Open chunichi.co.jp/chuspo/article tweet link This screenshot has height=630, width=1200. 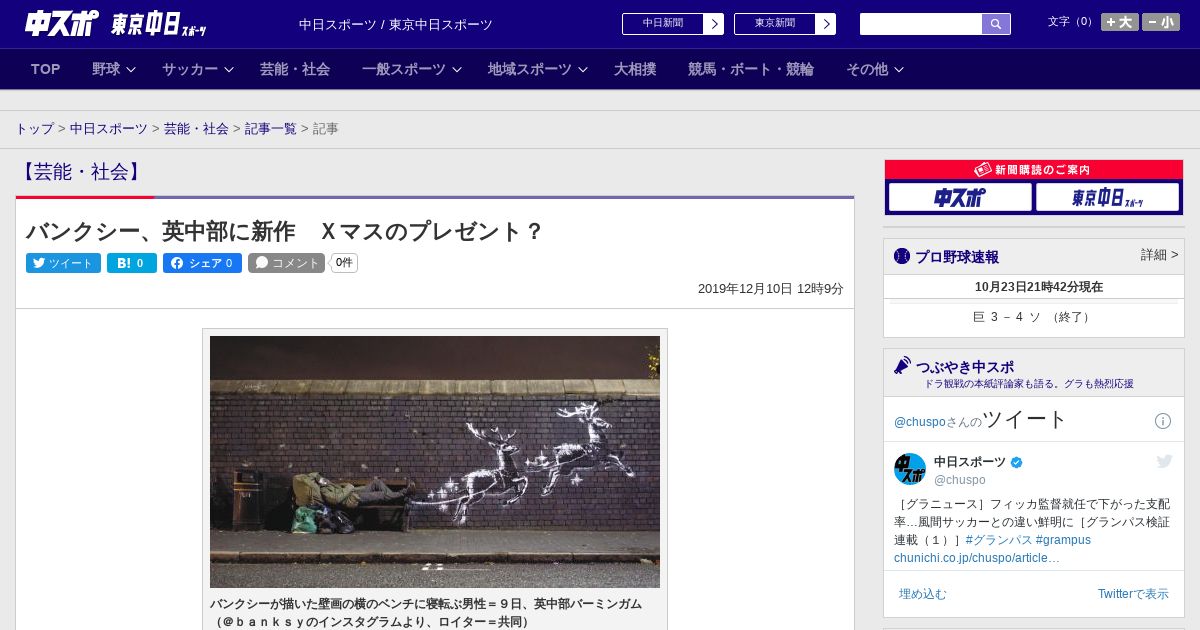click(977, 558)
